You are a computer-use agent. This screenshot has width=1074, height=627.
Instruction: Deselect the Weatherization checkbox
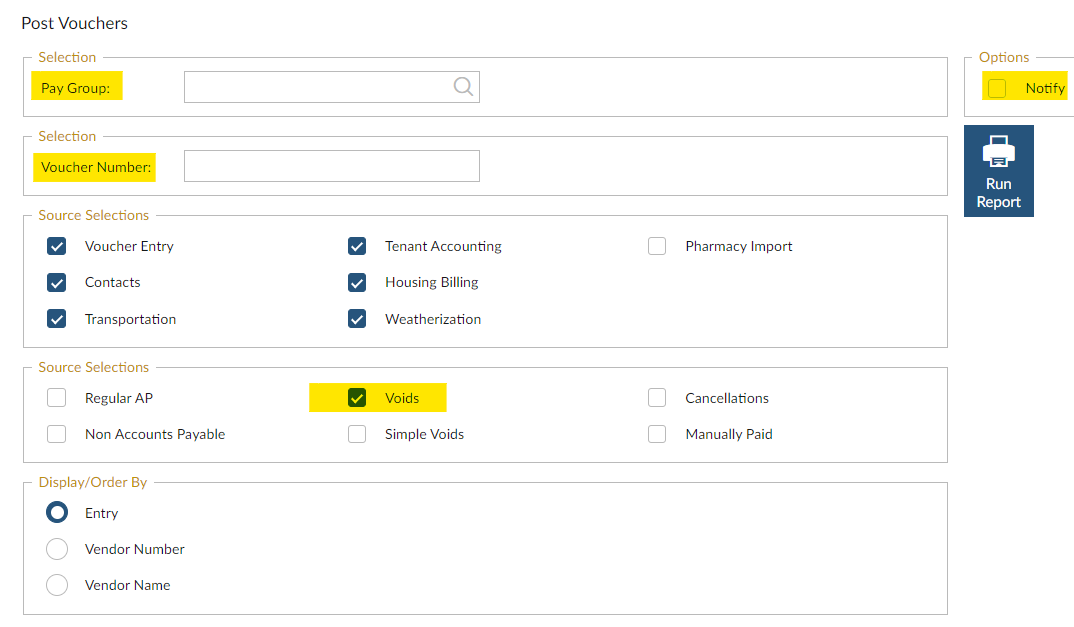pos(357,319)
